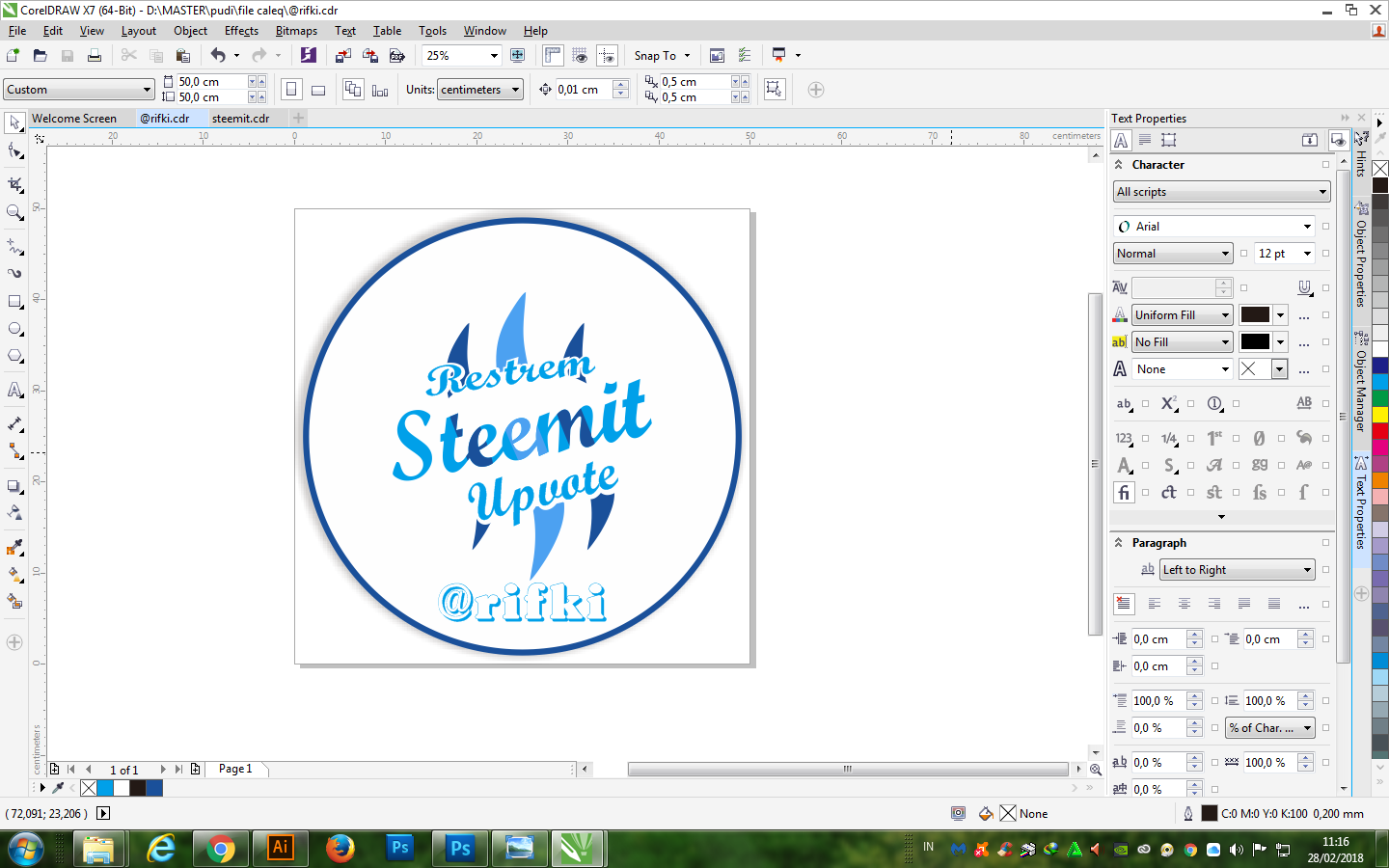Image resolution: width=1389 pixels, height=868 pixels.
Task: Open the Uniform Fill type dropdown
Action: [x=1183, y=315]
